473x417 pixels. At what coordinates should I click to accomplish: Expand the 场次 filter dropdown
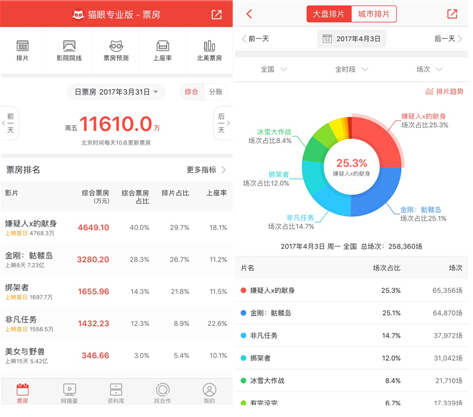[x=429, y=69]
